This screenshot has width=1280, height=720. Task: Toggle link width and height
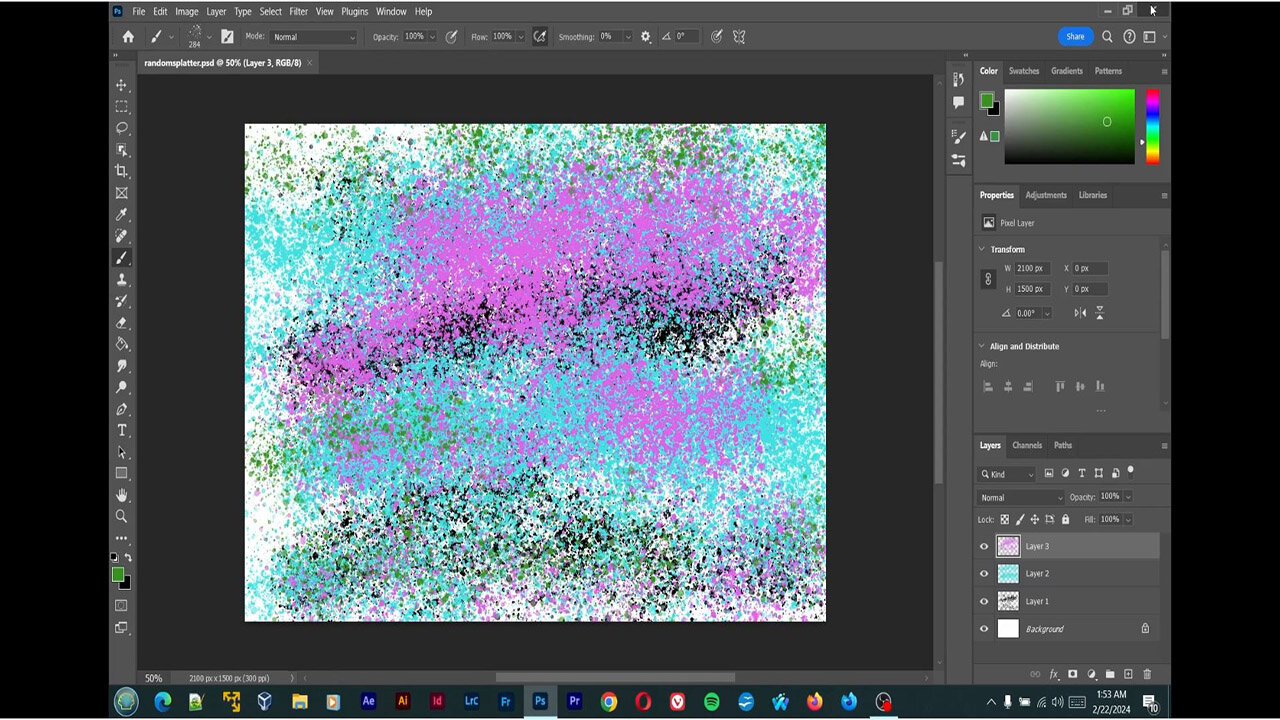988,279
